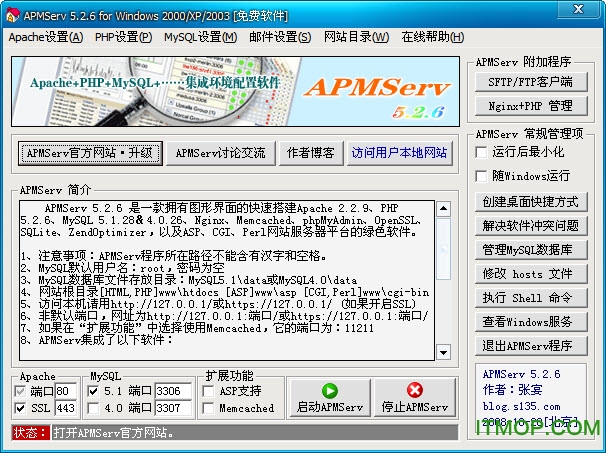
Task: Toggle the MySQL 5.1 checkbox
Action: pos(93,392)
